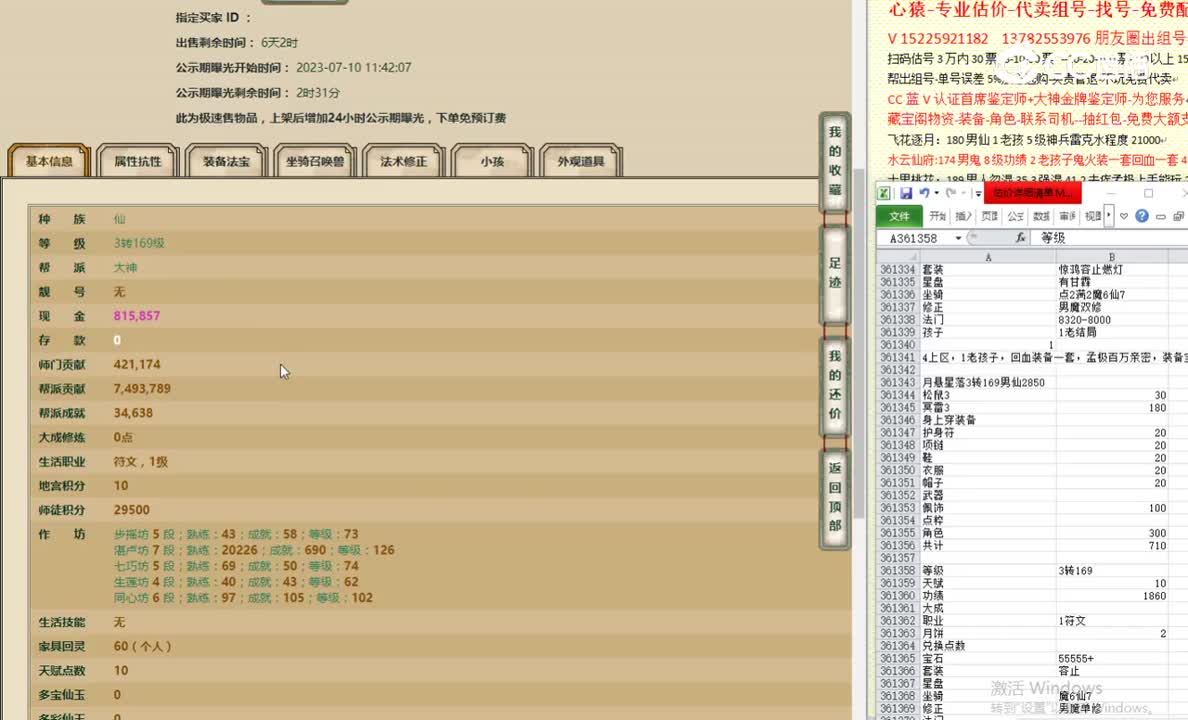Switch to the 页面 layout ribbon tab
This screenshot has height=720, width=1188.
pos(989,216)
